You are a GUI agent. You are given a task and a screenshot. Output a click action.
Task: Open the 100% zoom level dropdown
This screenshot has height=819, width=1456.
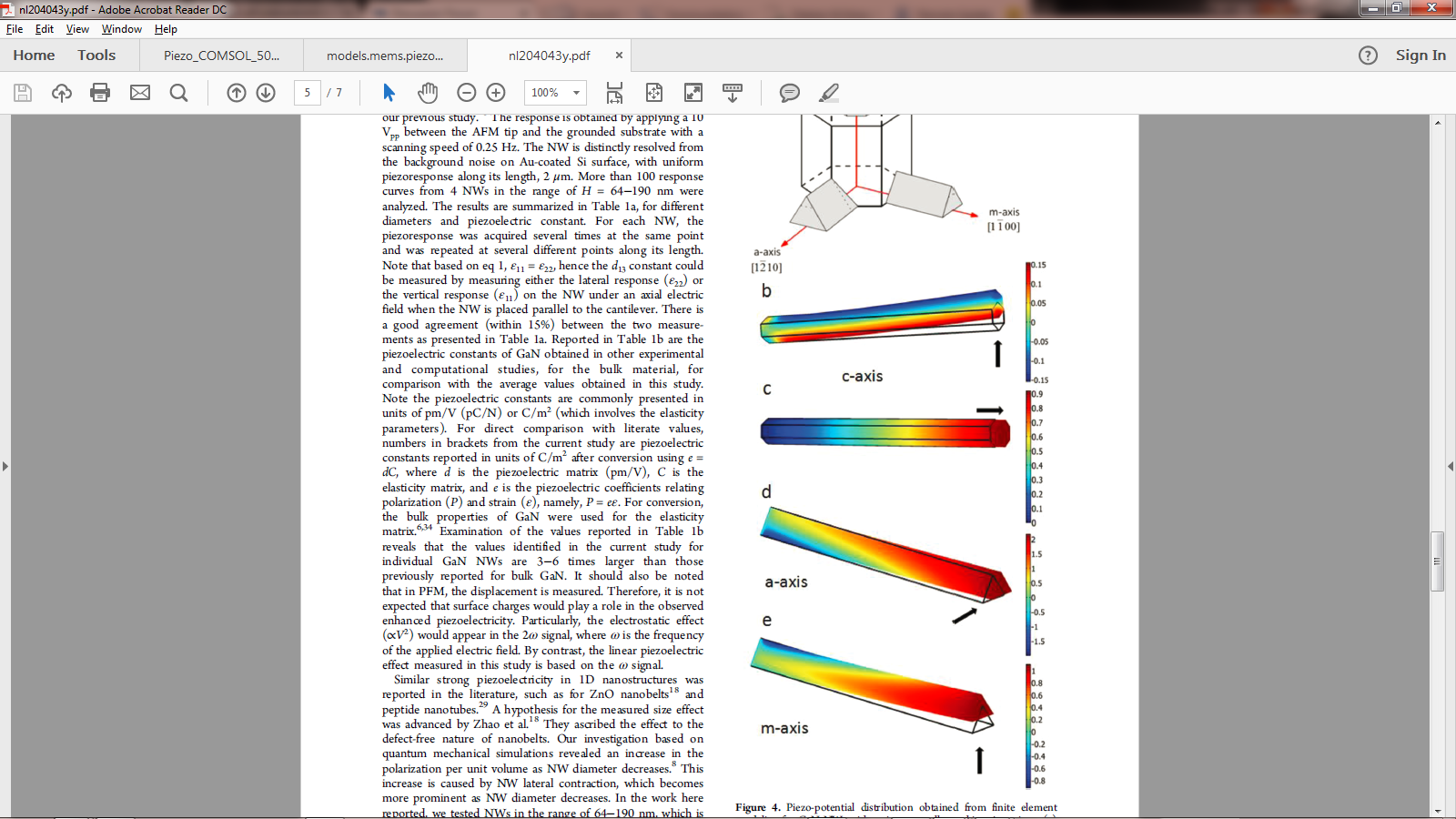click(x=576, y=93)
